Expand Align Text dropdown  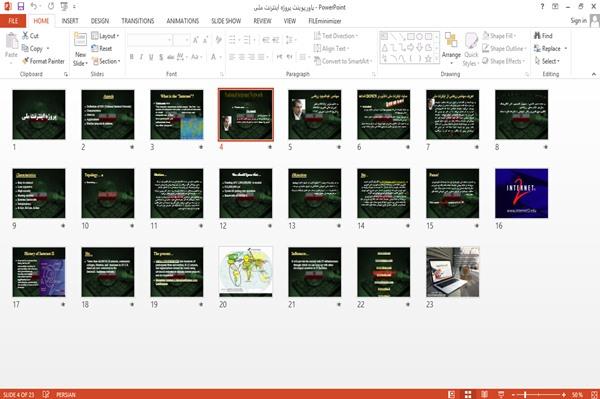coord(331,49)
